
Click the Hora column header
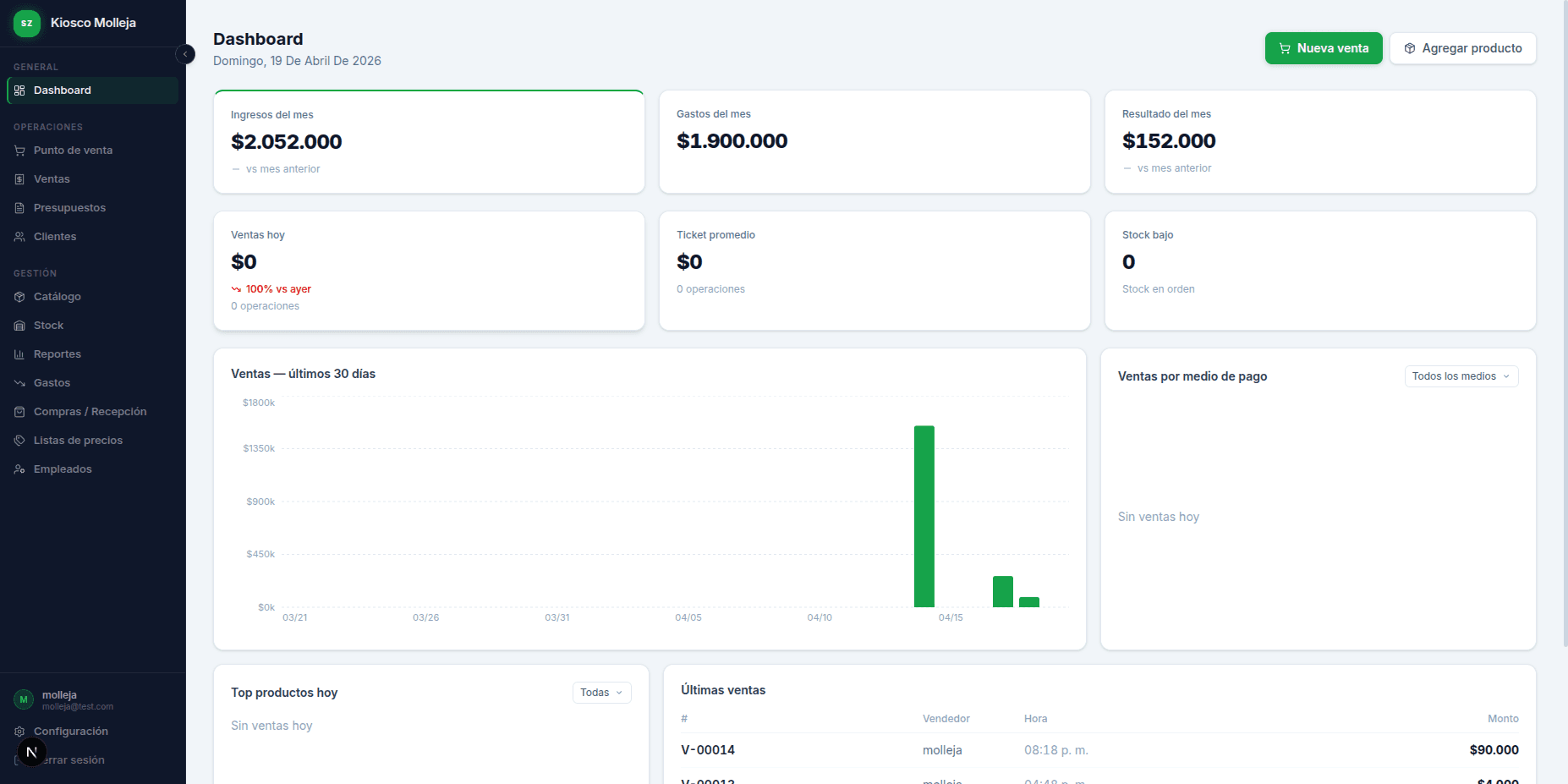pos(1035,719)
